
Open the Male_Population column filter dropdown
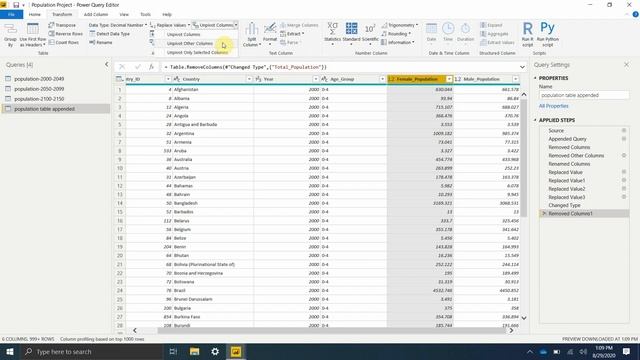point(516,79)
